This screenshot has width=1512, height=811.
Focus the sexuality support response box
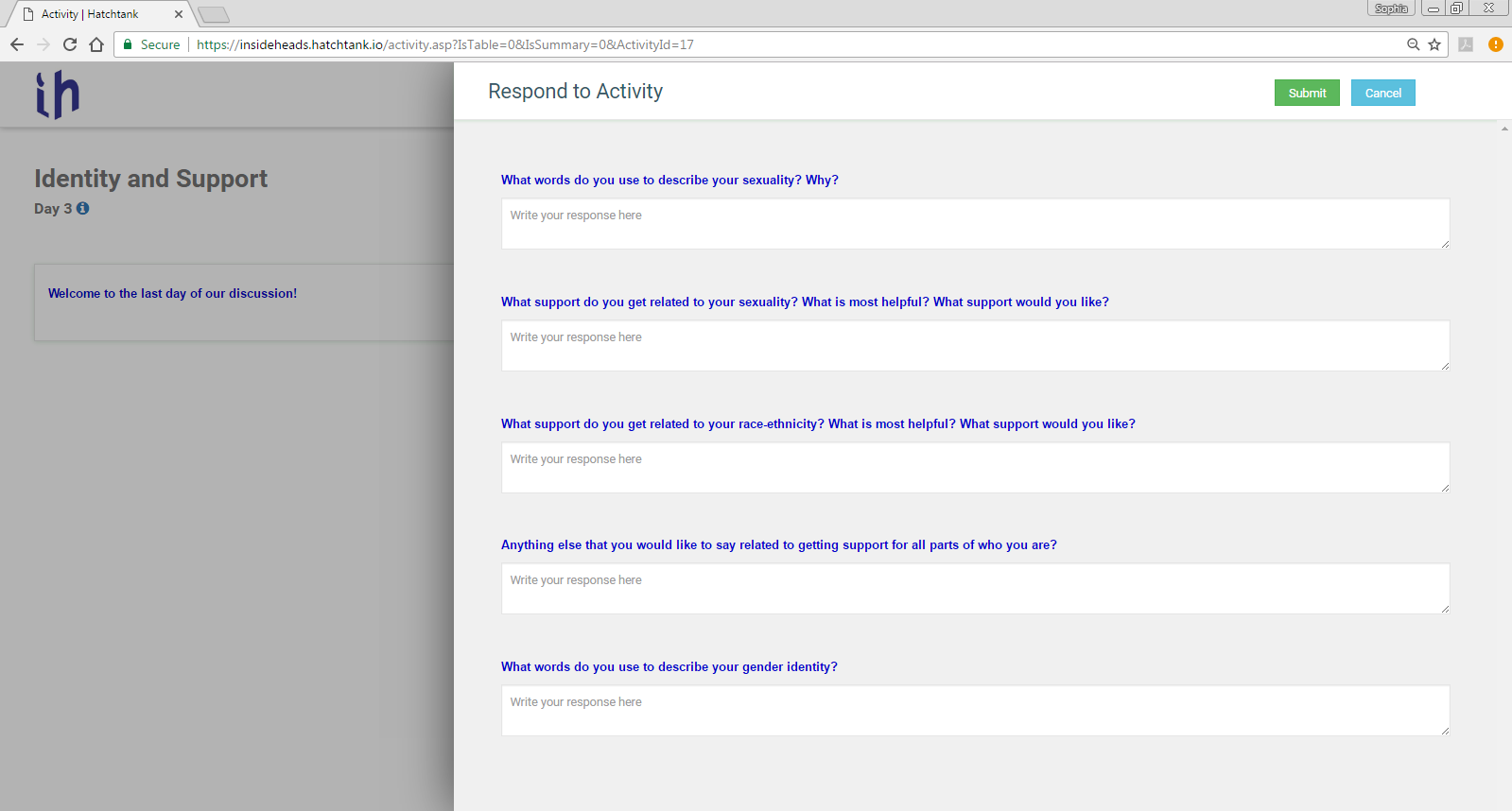tap(974, 346)
